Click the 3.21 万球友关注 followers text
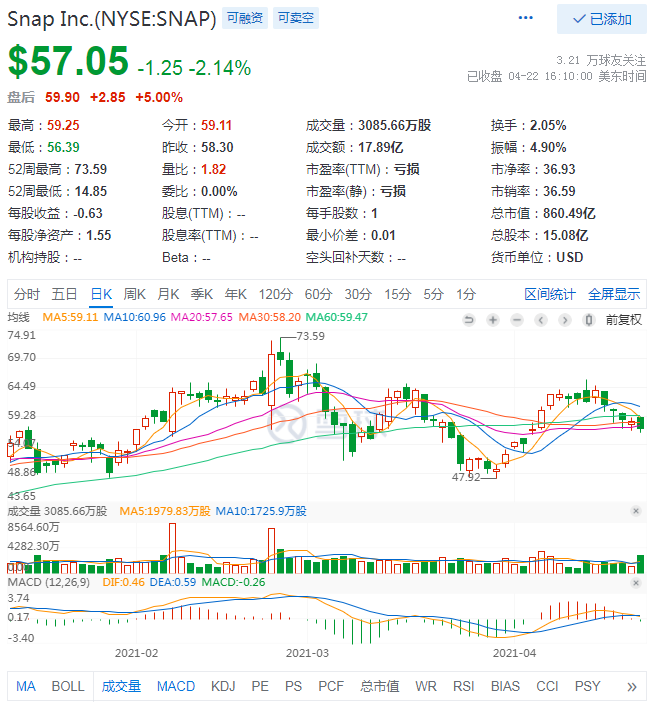Image resolution: width=653 pixels, height=702 pixels. [601, 60]
